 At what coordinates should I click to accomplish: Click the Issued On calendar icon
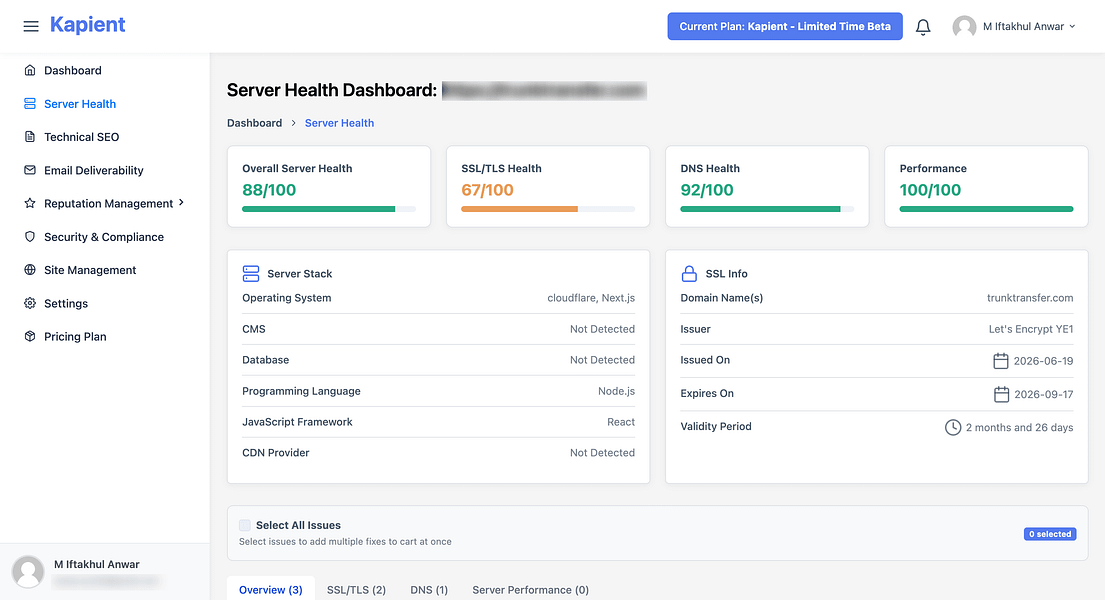coord(1001,361)
